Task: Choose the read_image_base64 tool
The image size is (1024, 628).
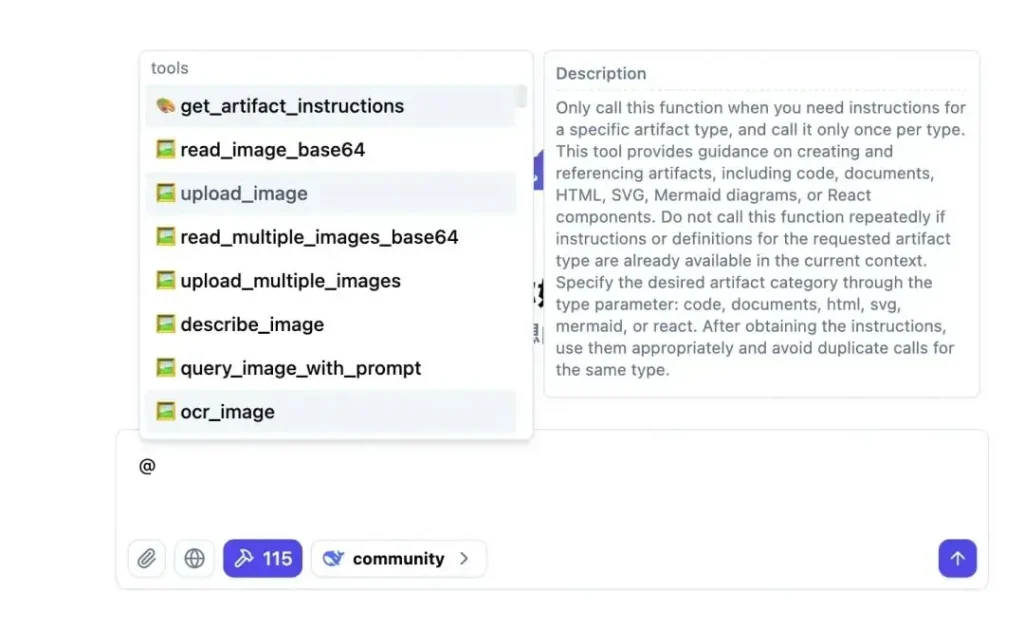Action: [272, 150]
